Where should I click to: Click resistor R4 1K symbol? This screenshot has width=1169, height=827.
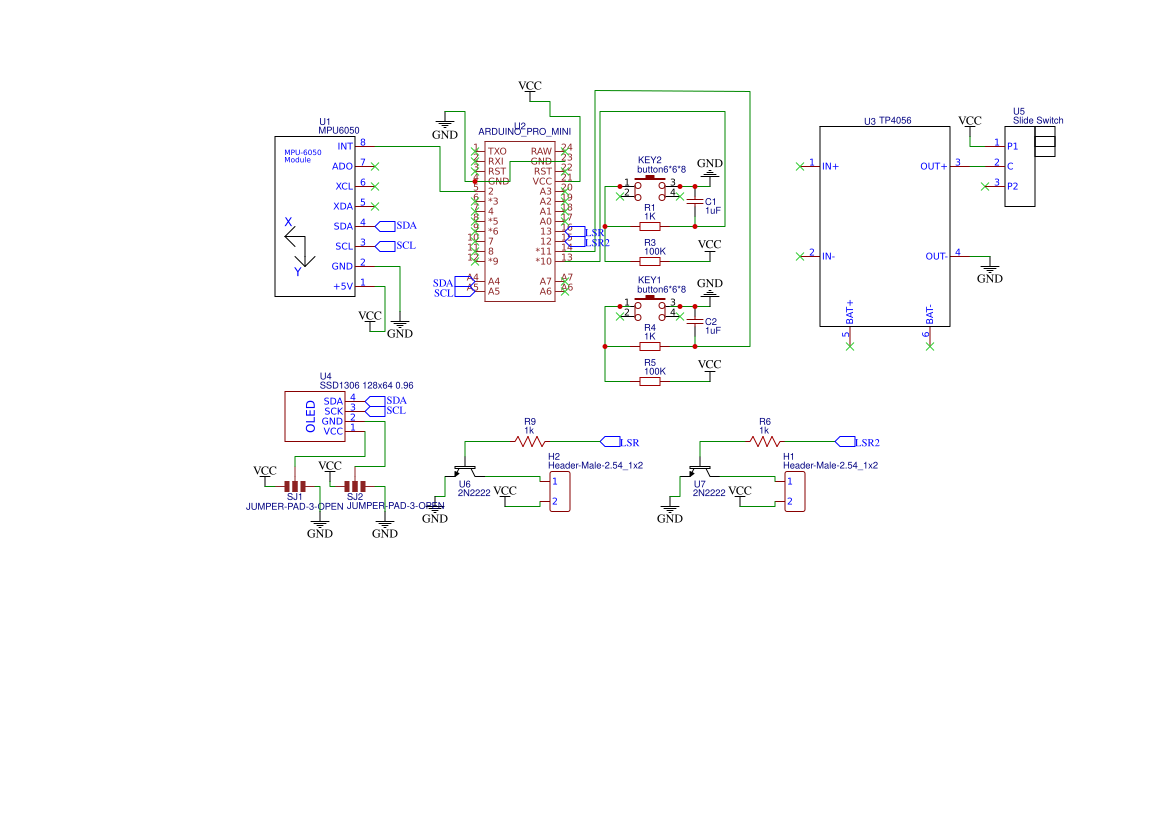coord(650,346)
